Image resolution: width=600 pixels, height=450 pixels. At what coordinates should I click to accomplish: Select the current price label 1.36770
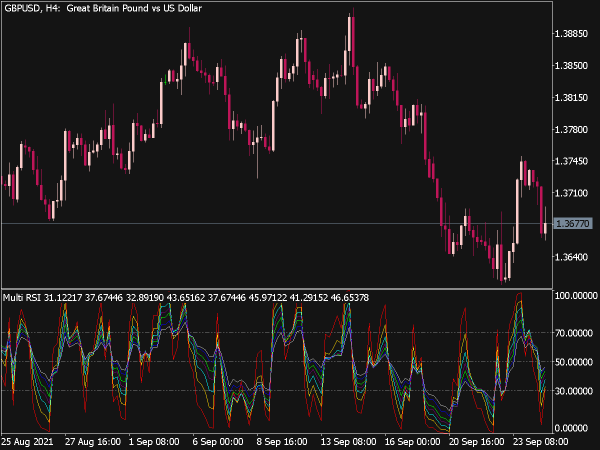tap(572, 223)
